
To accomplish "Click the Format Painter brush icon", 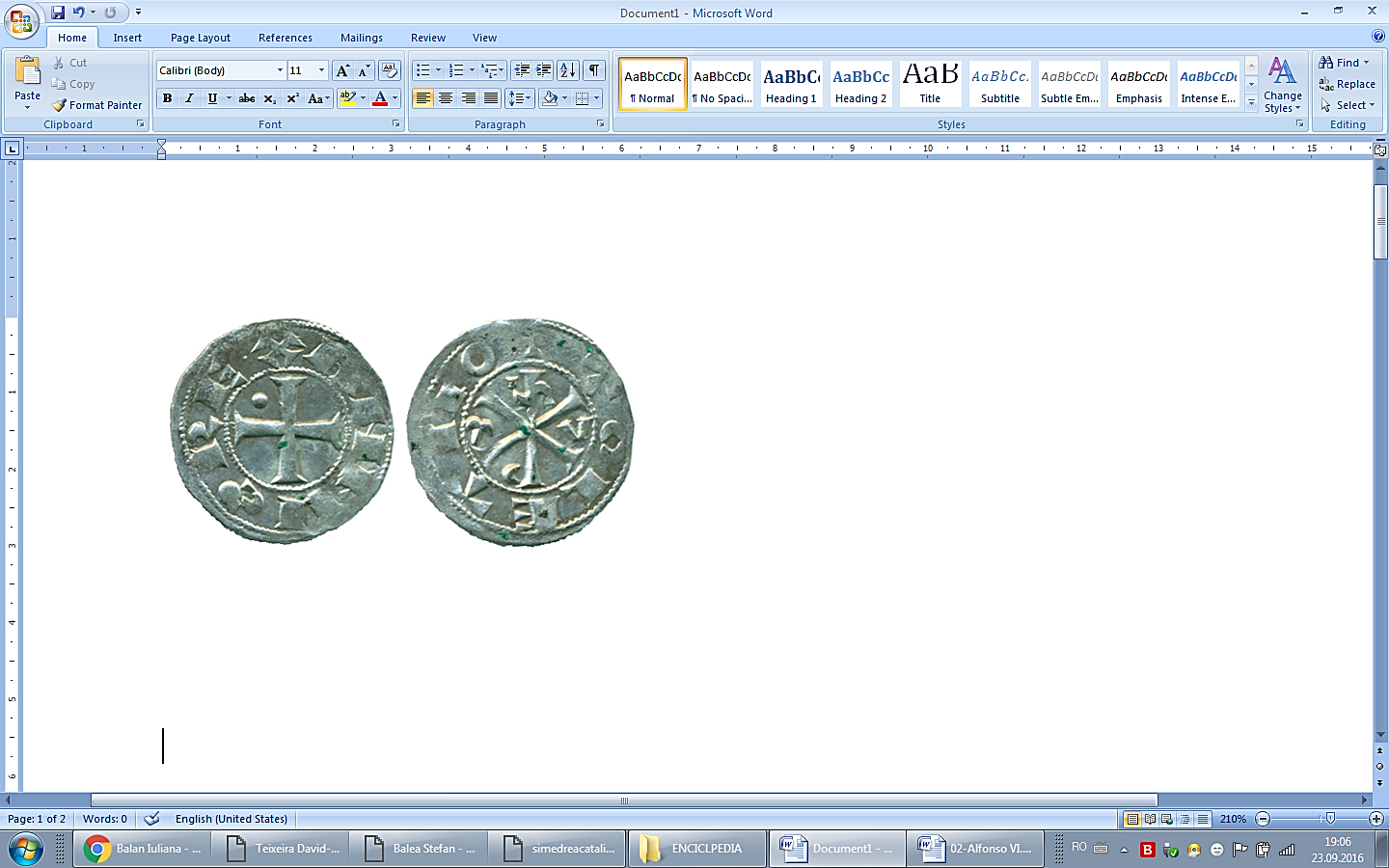I will 60,105.
